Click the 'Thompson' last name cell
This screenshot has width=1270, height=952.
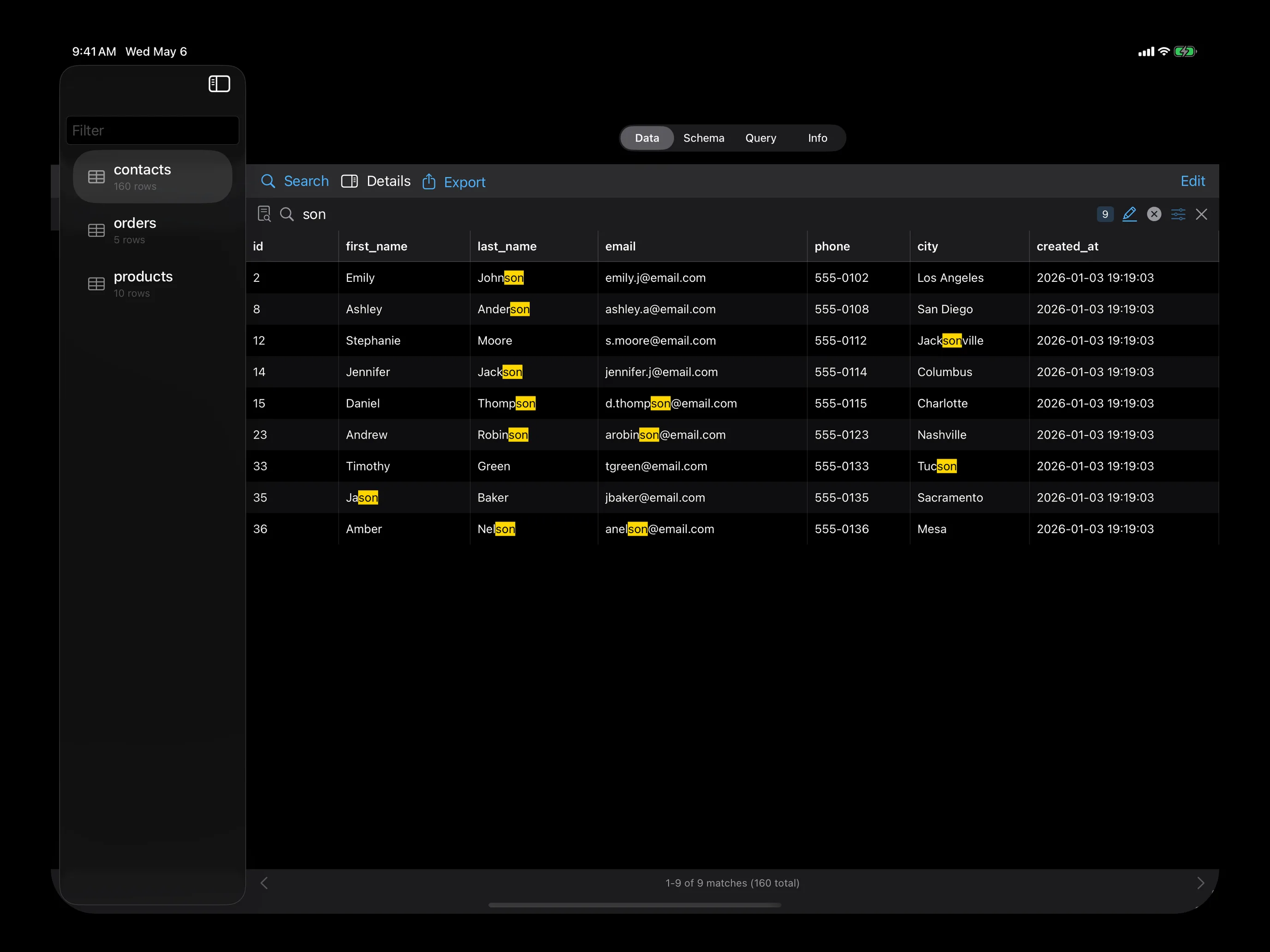534,404
